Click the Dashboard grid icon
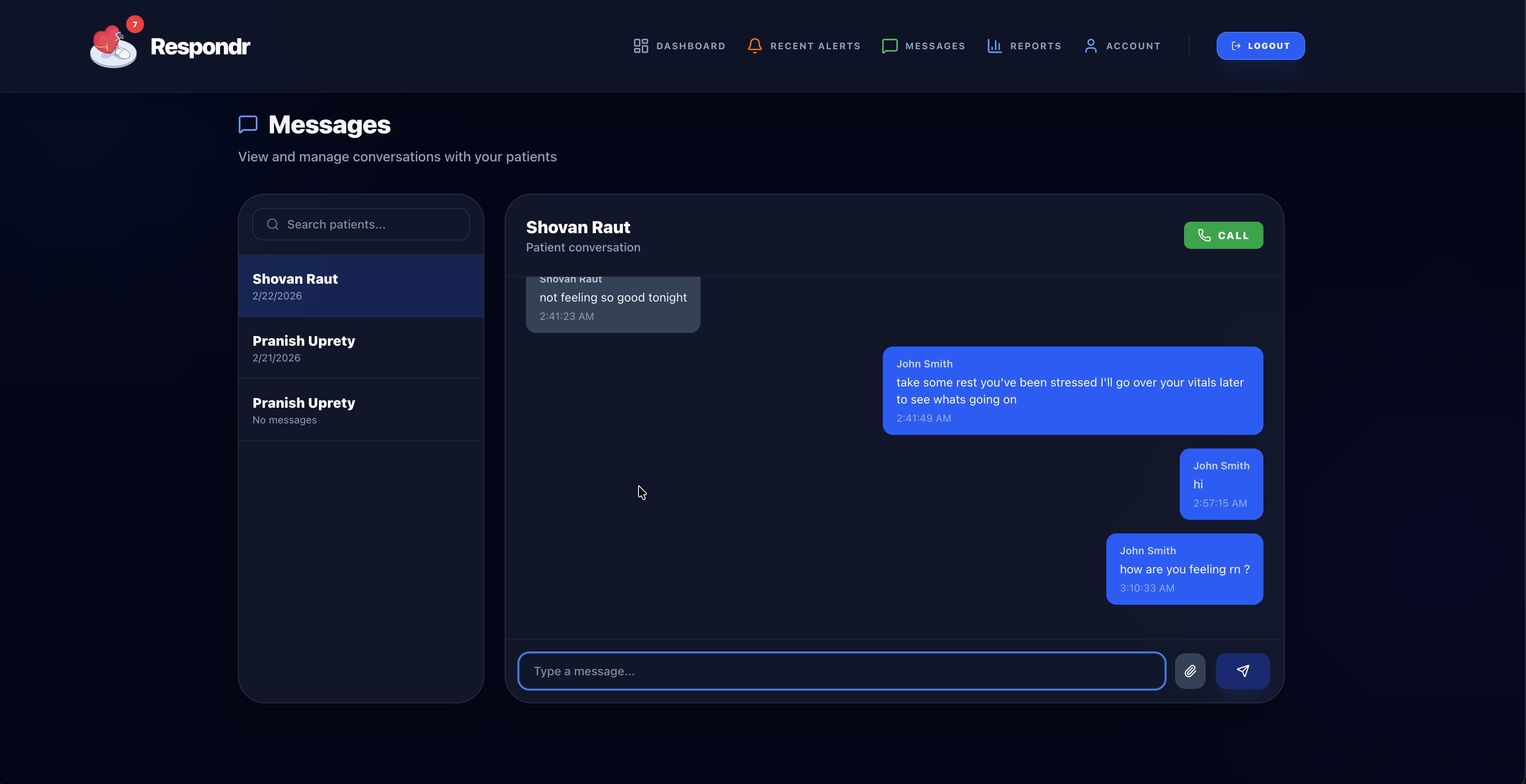The width and height of the screenshot is (1526, 784). [640, 46]
